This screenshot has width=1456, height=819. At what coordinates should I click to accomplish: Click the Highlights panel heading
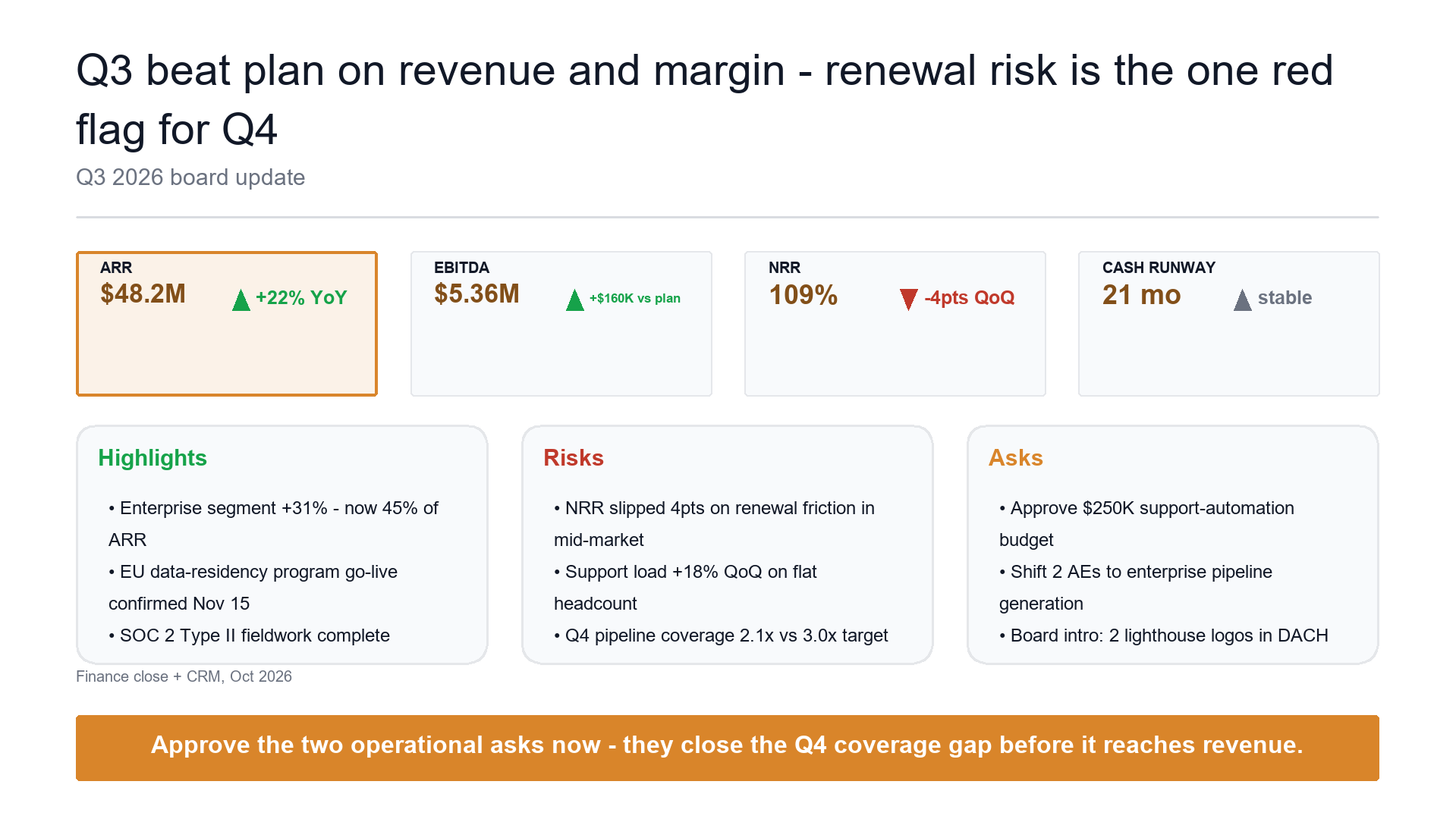pos(153,458)
